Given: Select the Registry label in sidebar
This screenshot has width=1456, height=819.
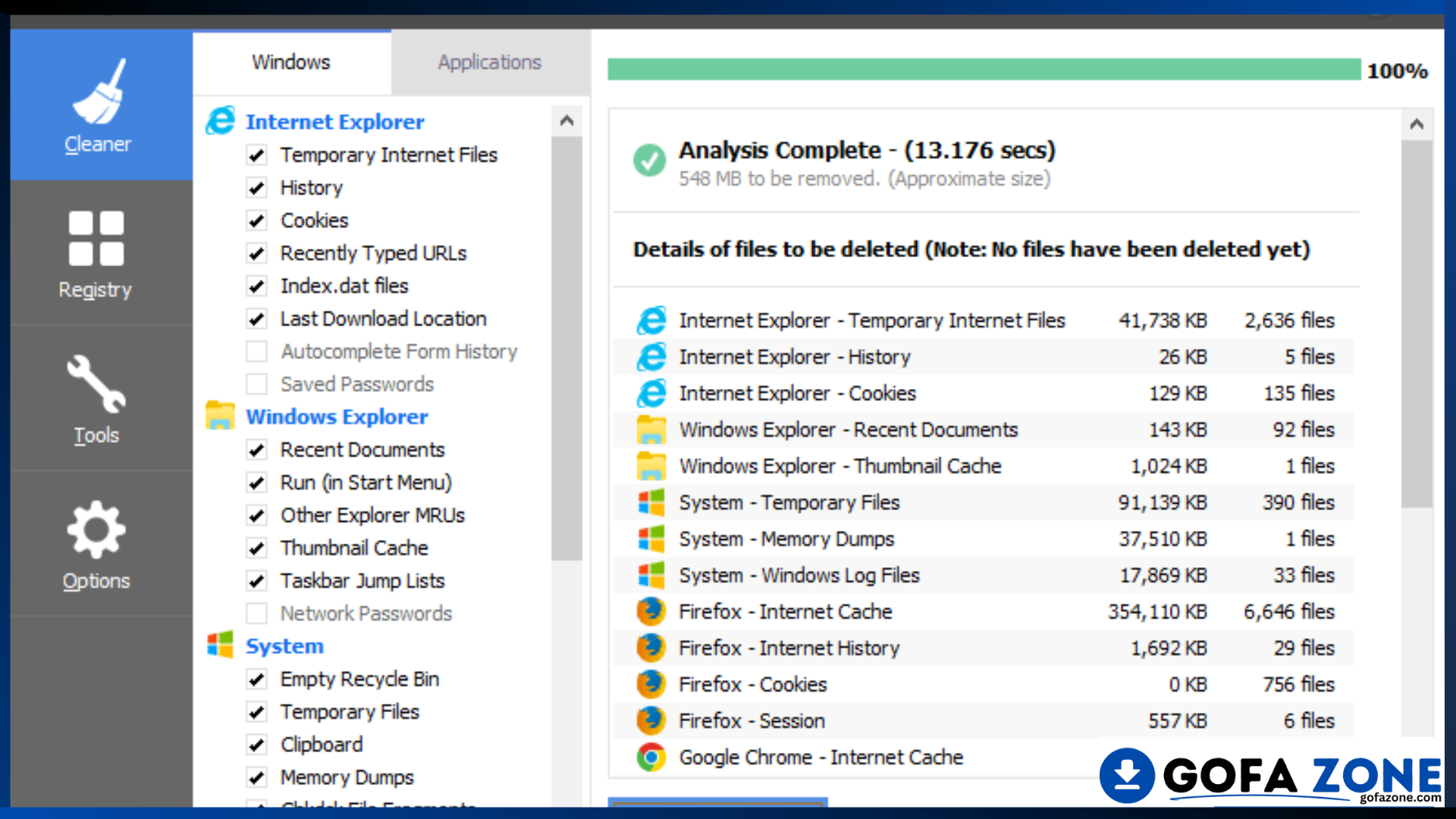Looking at the screenshot, I should point(96,290).
